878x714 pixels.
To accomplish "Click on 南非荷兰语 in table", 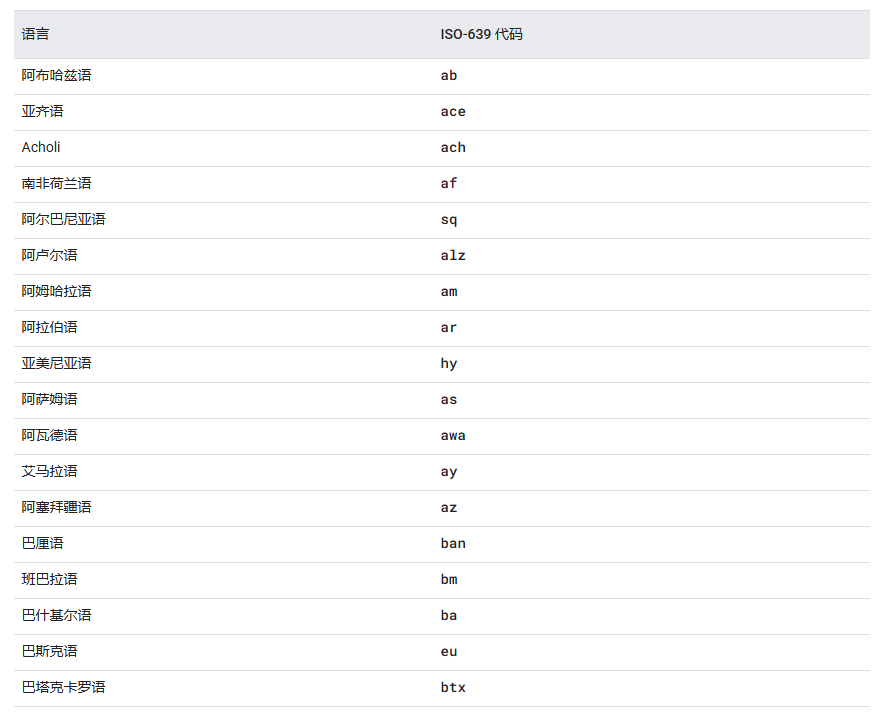I will point(56,183).
